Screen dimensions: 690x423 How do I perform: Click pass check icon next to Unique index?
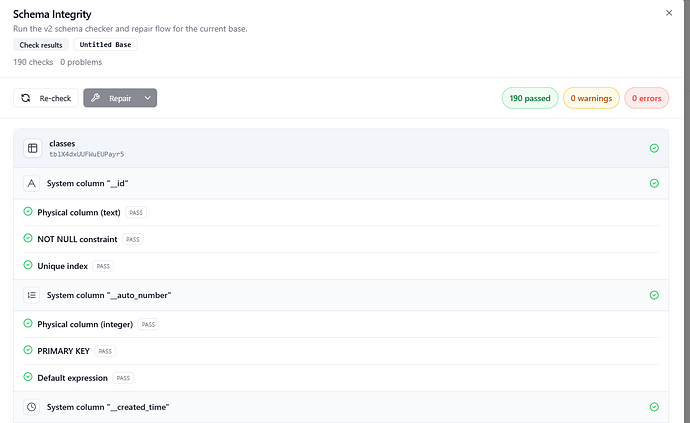[x=28, y=266]
